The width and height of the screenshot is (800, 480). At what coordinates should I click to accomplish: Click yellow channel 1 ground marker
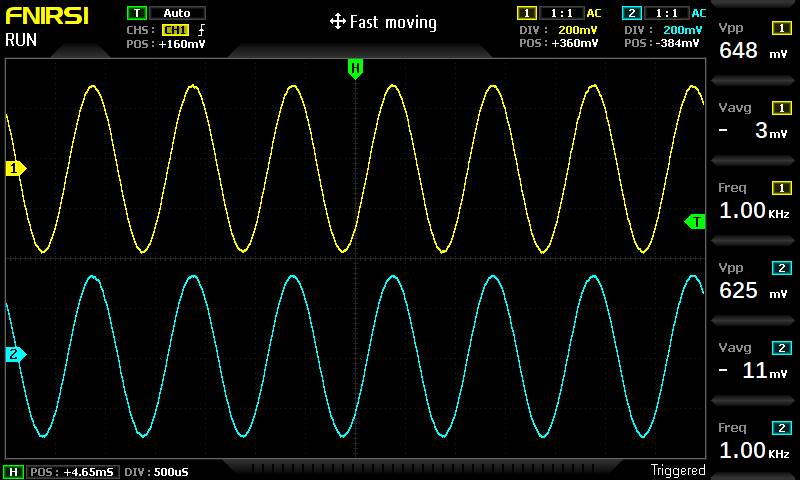point(16,168)
